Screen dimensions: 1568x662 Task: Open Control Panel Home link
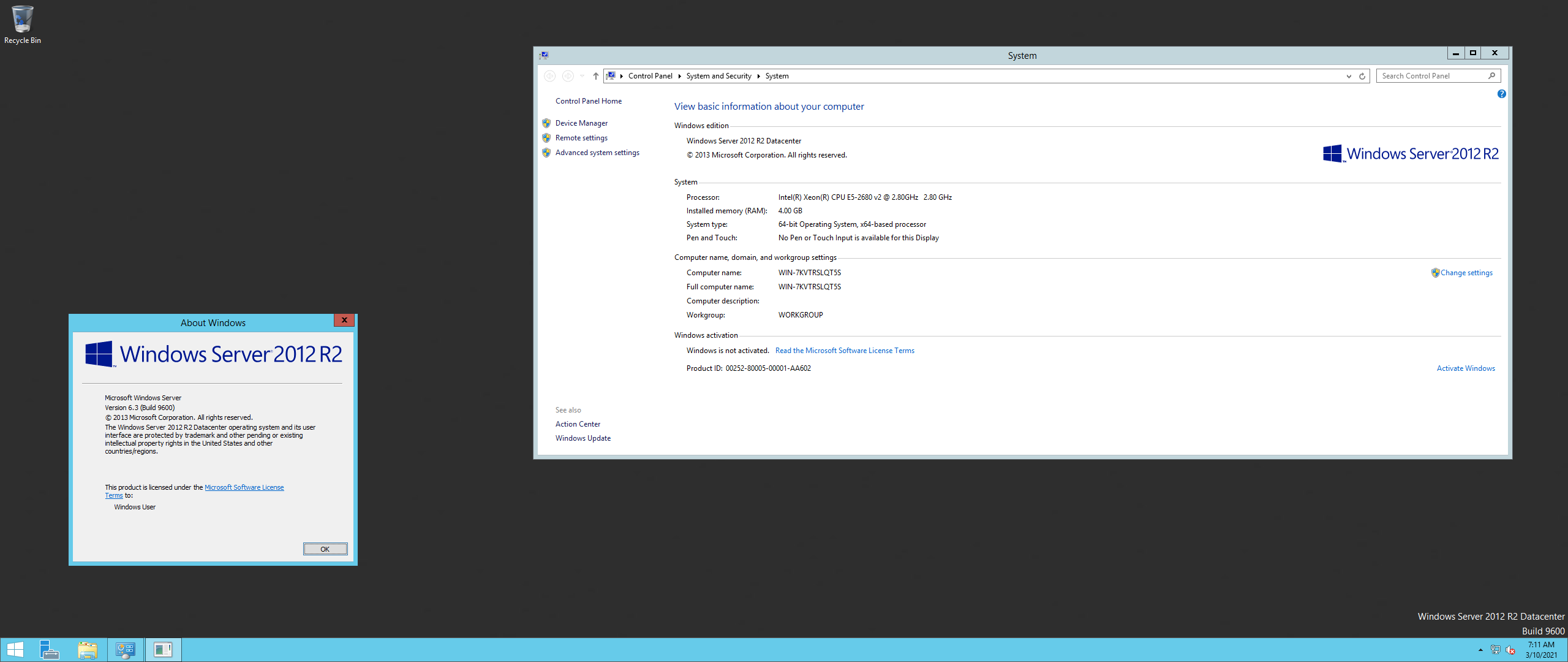(x=588, y=101)
